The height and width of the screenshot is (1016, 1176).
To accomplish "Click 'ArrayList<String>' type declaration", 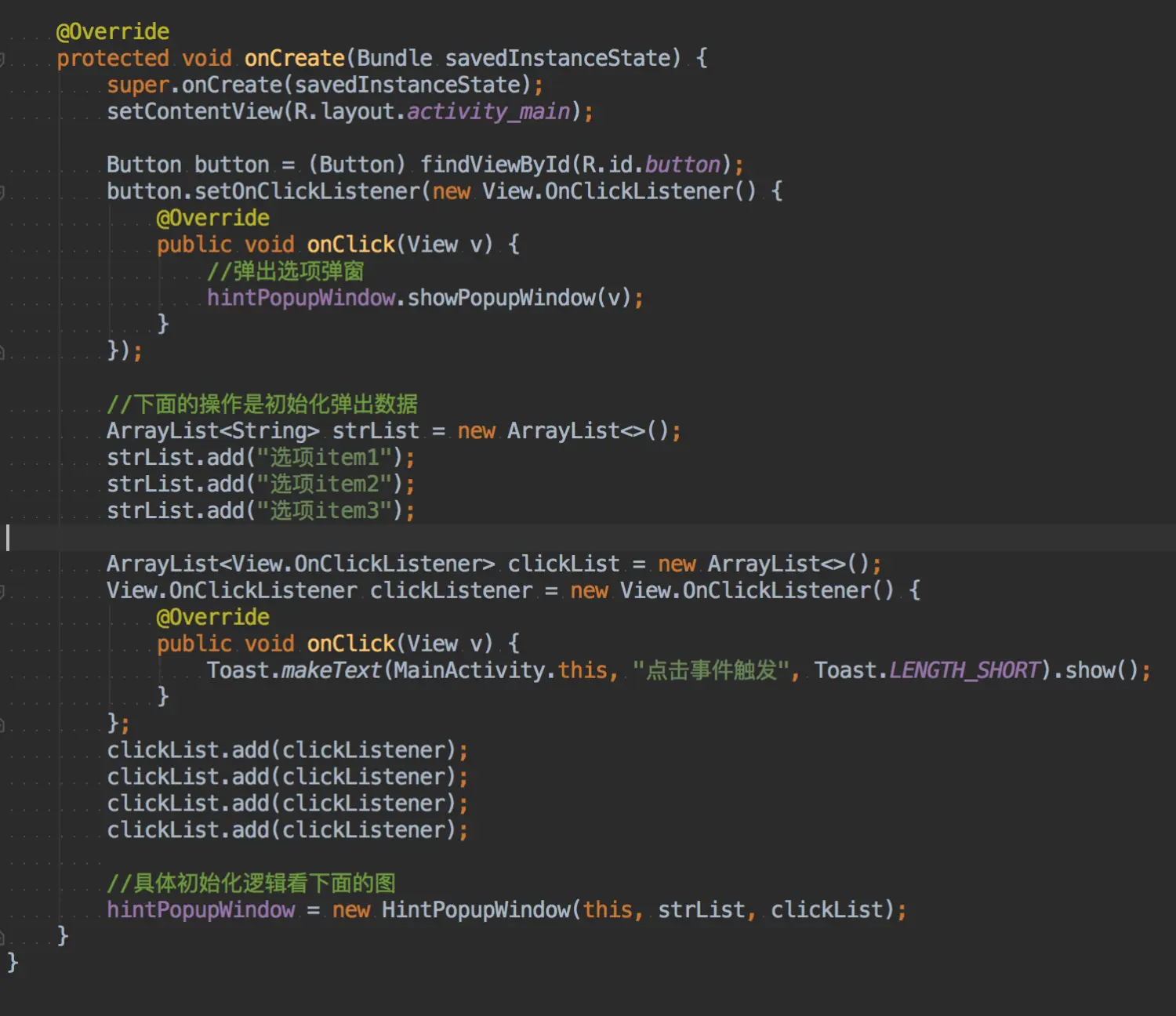I will coord(213,430).
